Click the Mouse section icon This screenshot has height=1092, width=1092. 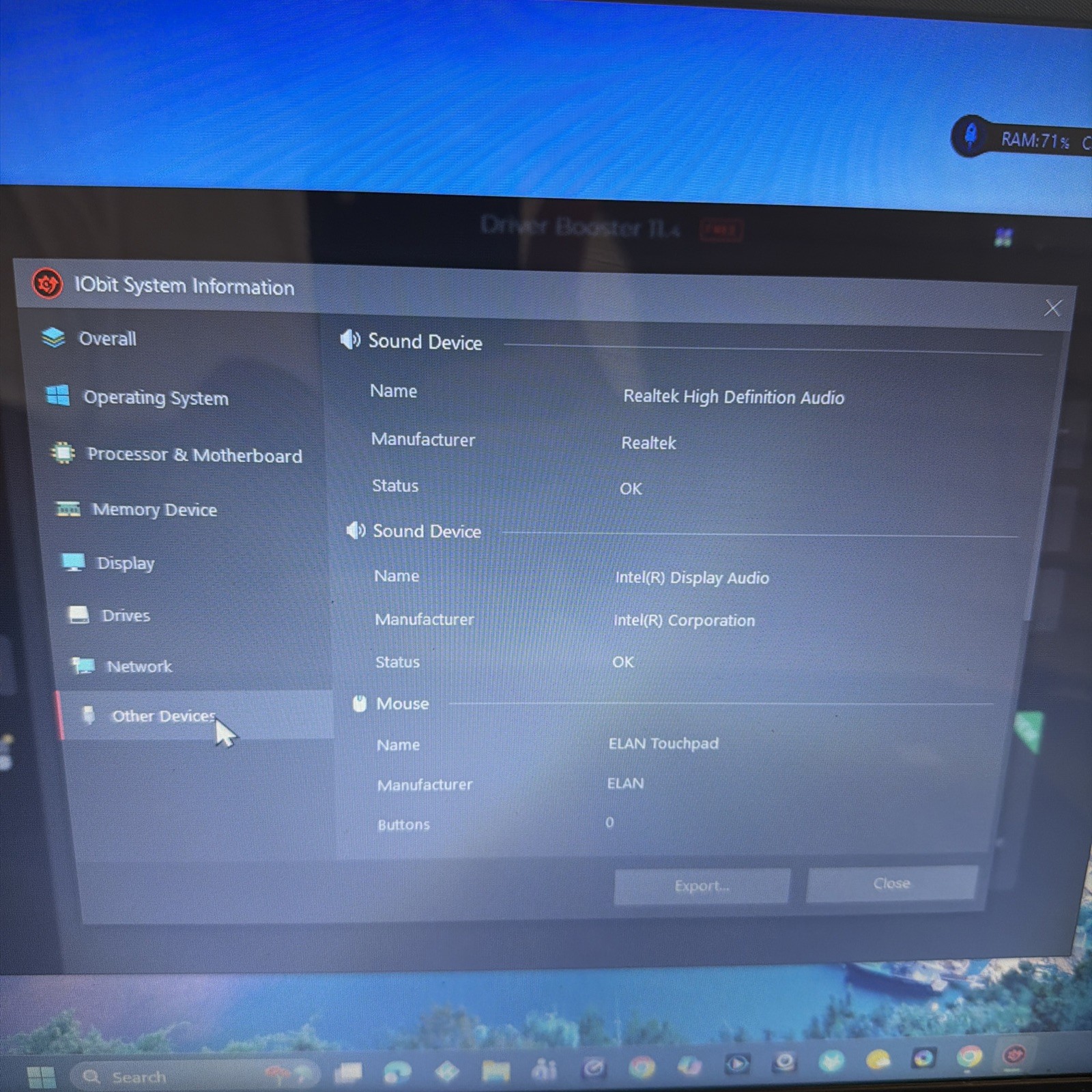360,704
